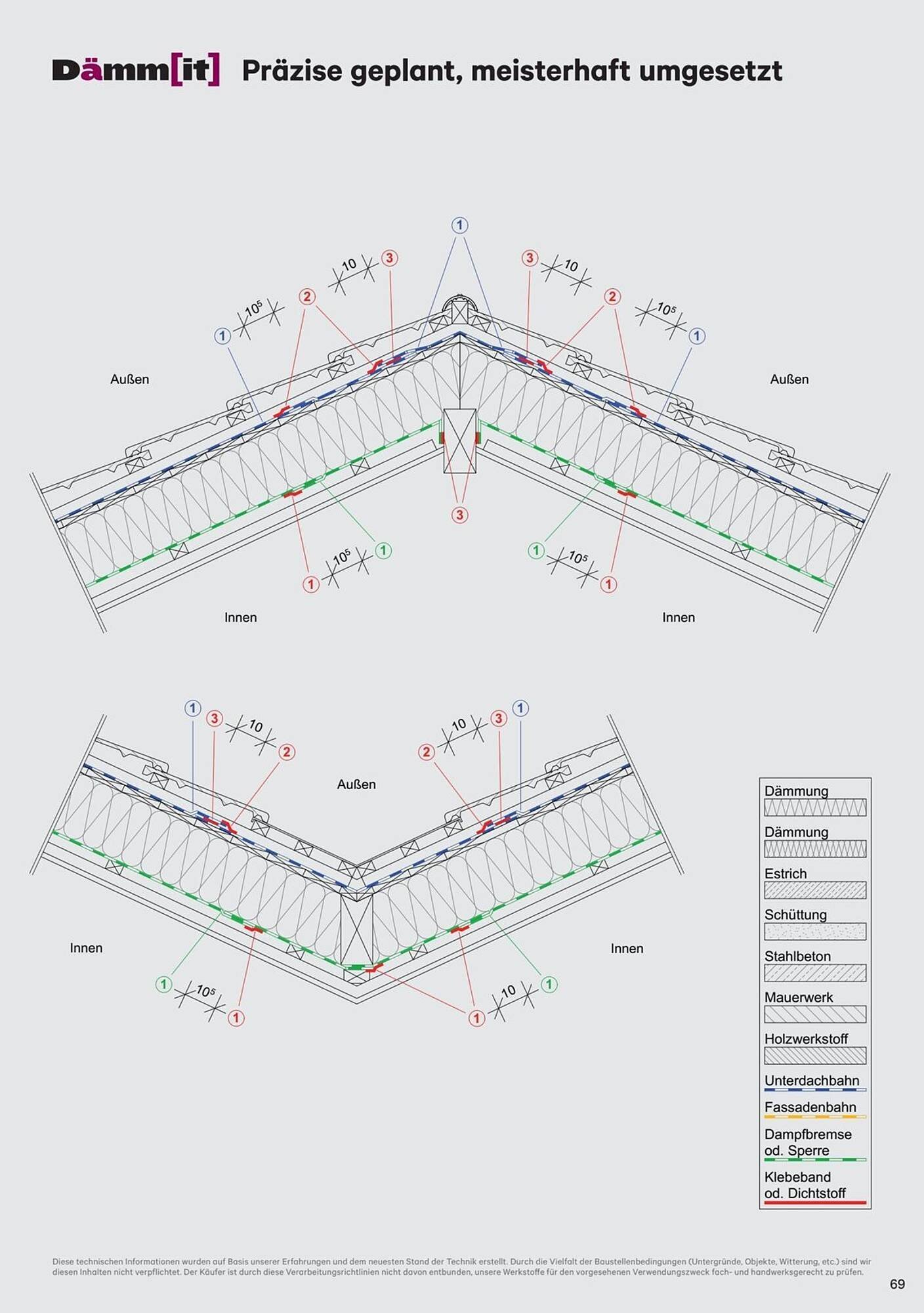
Task: Select the Holzwerkstoff hatch pattern in the legend
Action: coord(814,1056)
